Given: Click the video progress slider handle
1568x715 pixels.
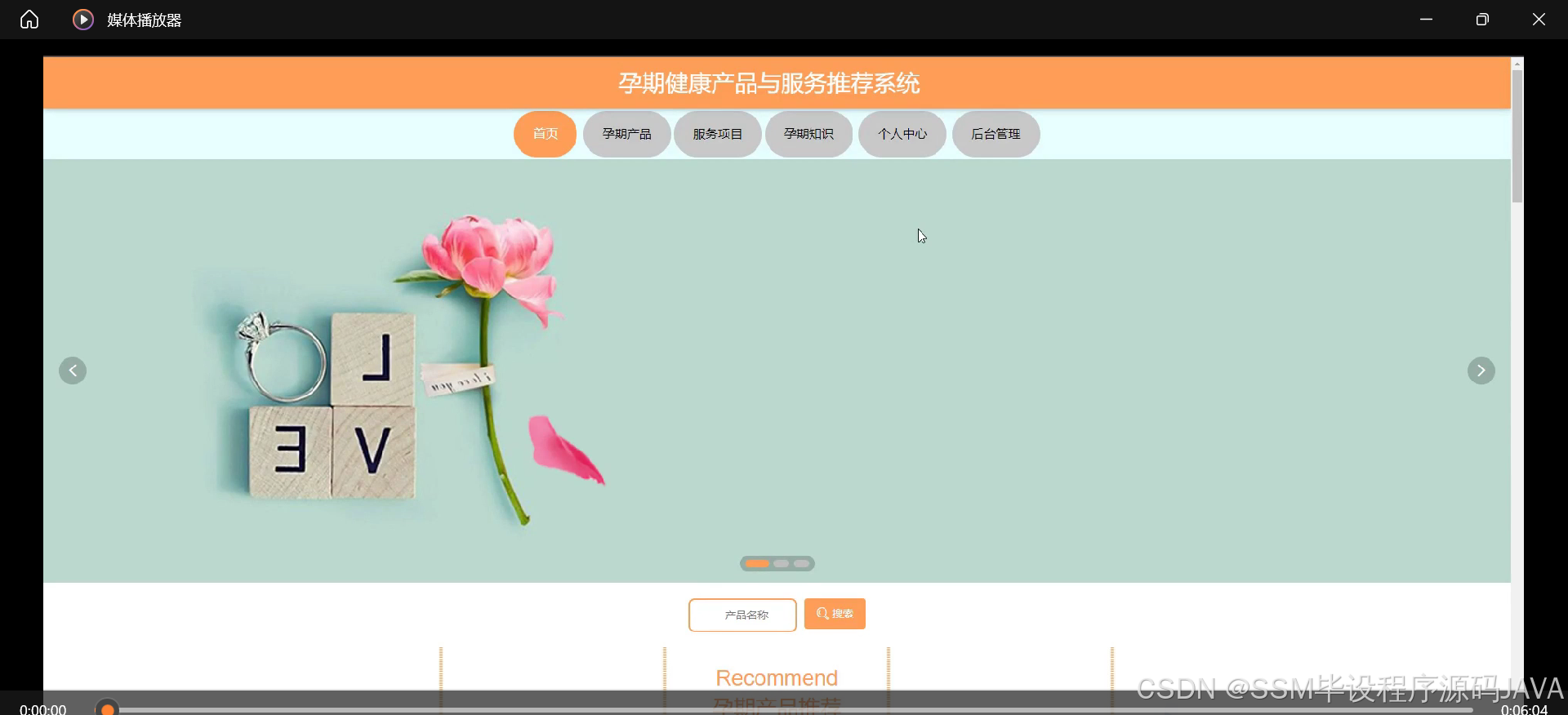Looking at the screenshot, I should (107, 709).
